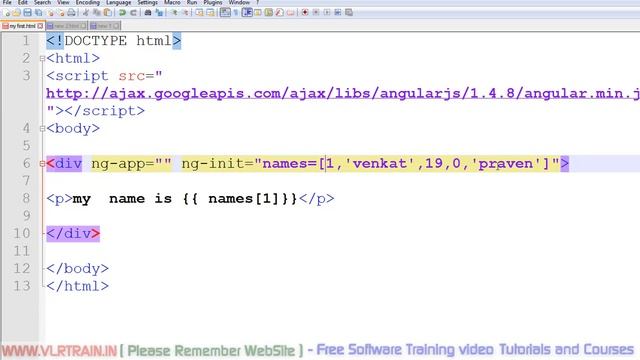Cut the selection using the scissors icon

pyautogui.click(x=86, y=13)
